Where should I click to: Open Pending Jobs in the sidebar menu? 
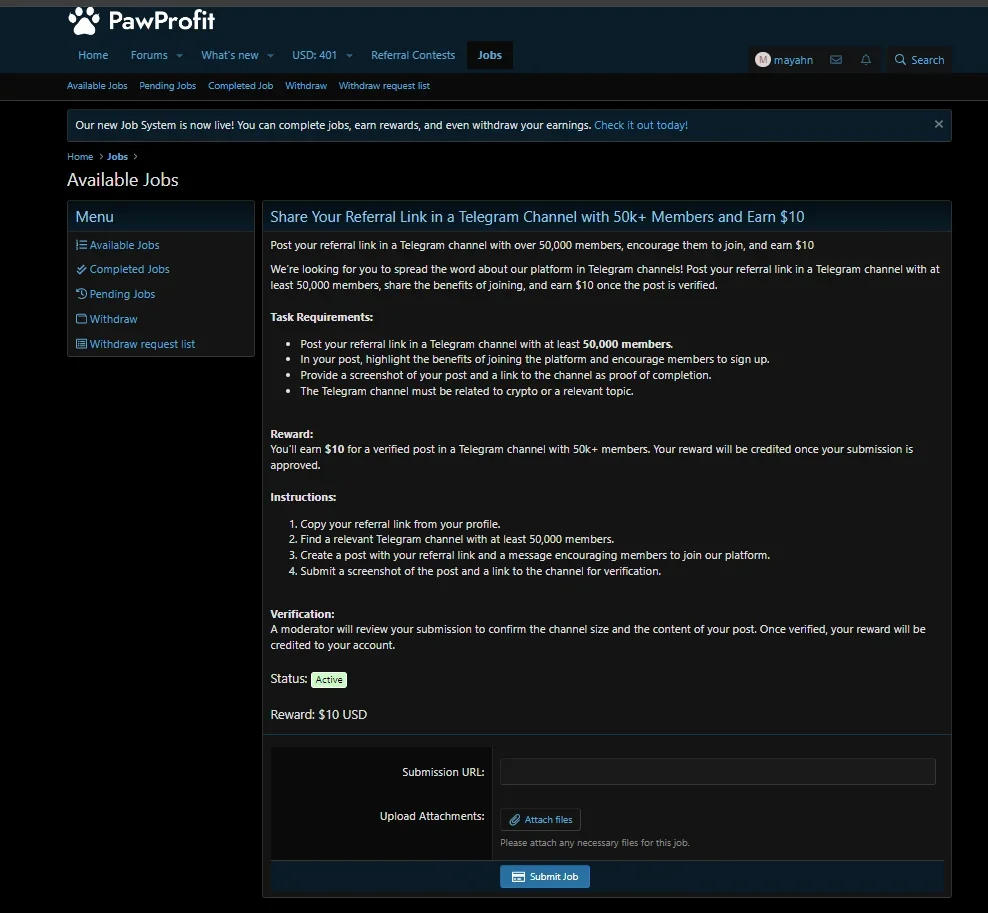(122, 294)
